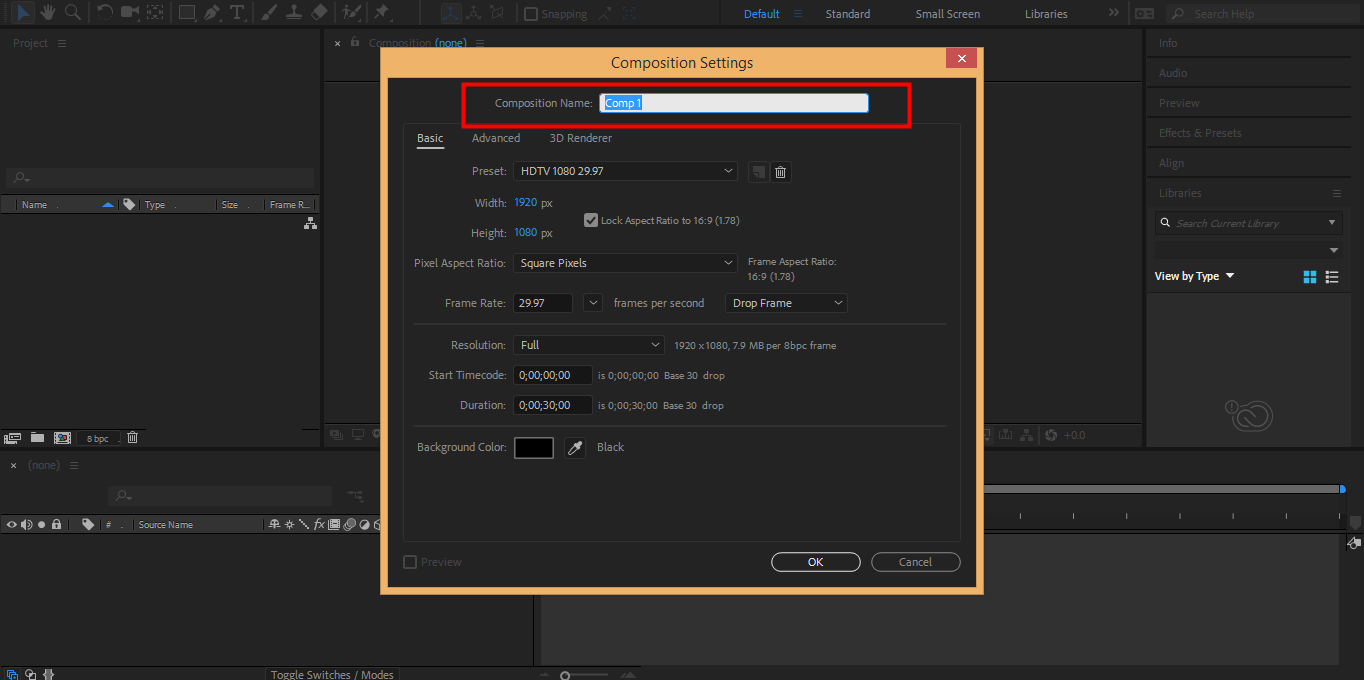The height and width of the screenshot is (680, 1364).
Task: Choose the Small Screen workspace
Action: (x=948, y=14)
